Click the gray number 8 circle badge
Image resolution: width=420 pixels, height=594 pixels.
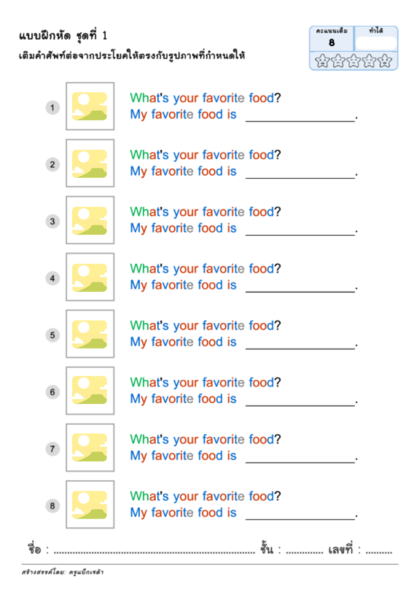point(53,506)
